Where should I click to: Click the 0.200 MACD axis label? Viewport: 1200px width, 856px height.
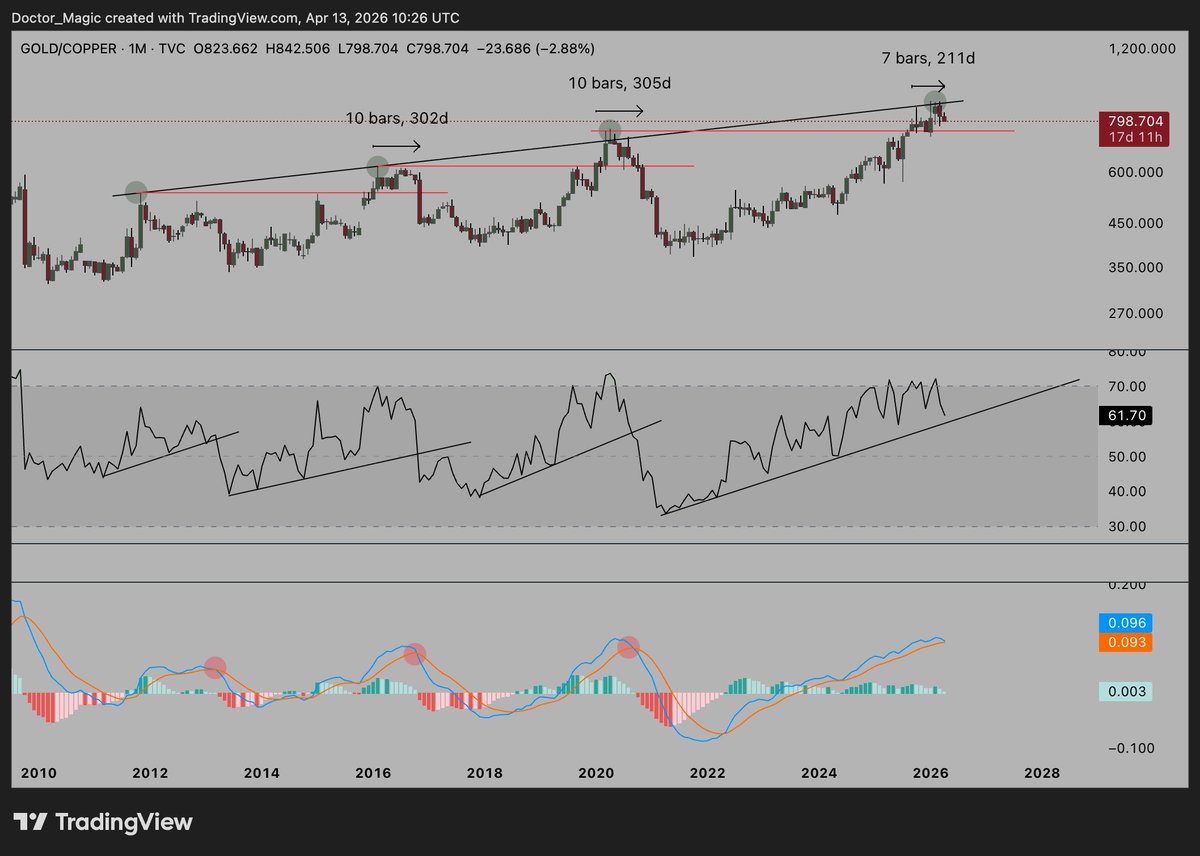pos(1125,585)
